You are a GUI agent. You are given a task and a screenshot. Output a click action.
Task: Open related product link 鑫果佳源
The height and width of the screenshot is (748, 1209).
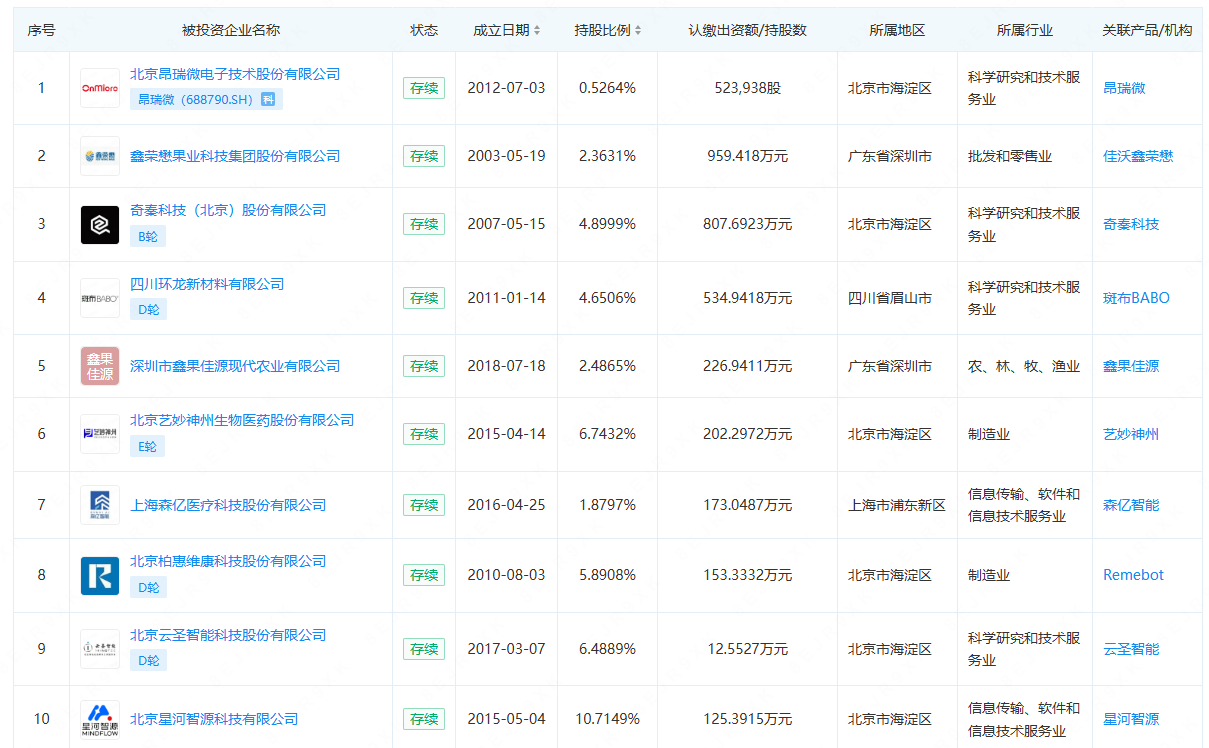point(1131,366)
